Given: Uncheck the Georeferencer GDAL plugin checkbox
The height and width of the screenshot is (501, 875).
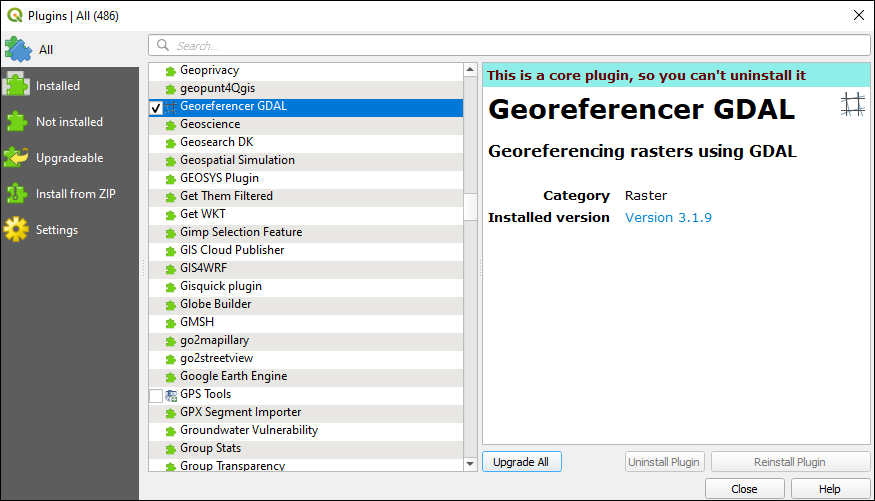Looking at the screenshot, I should coord(156,108).
